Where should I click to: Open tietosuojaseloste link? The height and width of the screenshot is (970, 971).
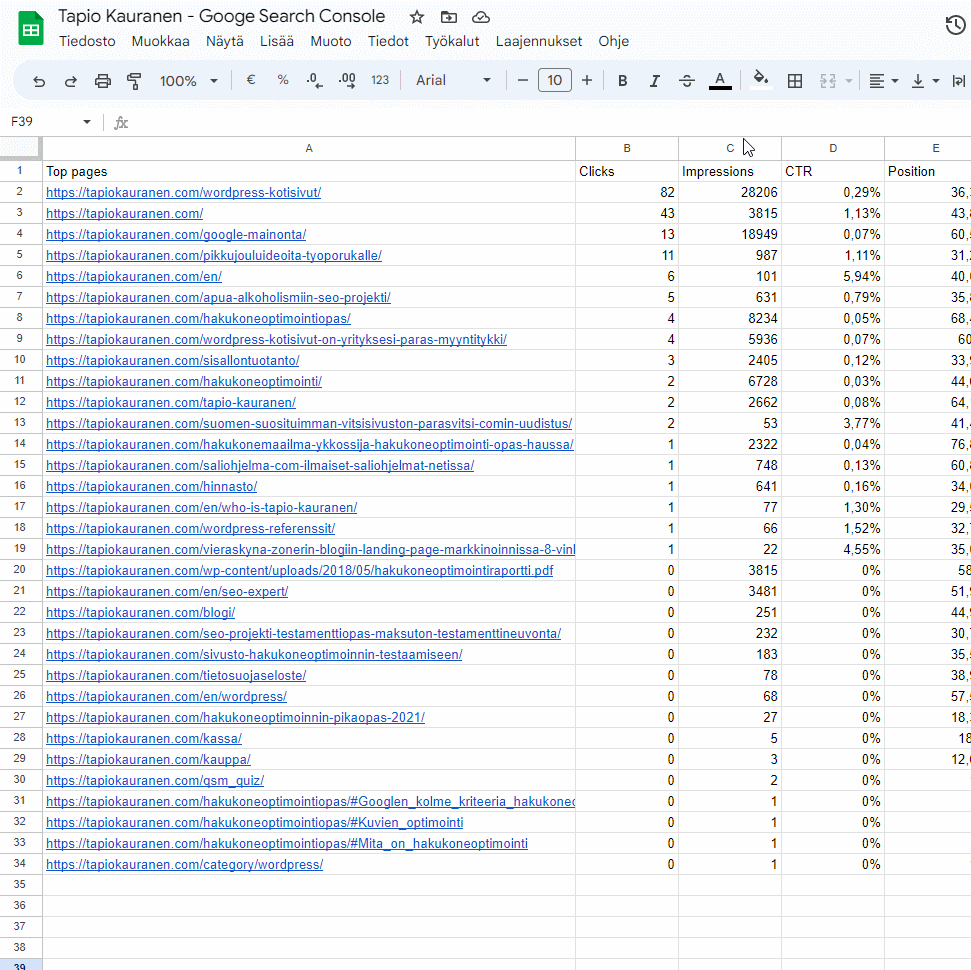[x=176, y=676]
